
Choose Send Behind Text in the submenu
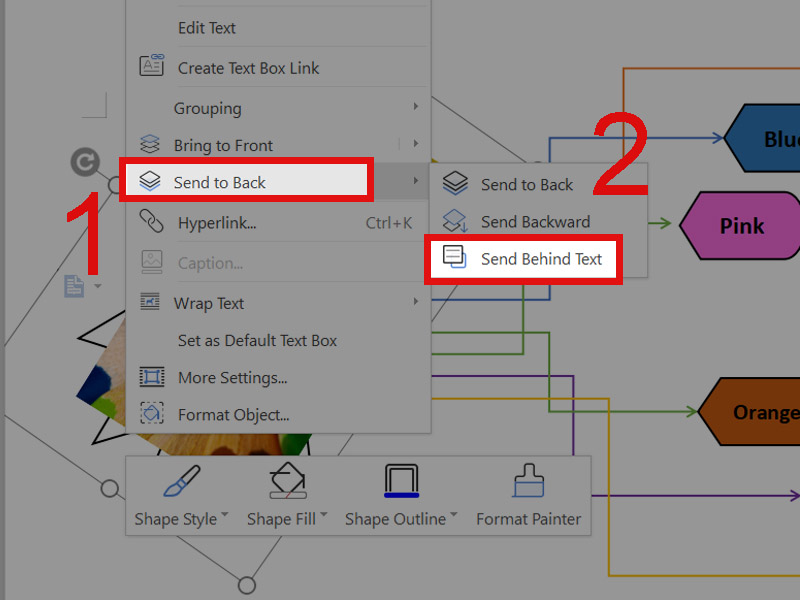pos(541,259)
